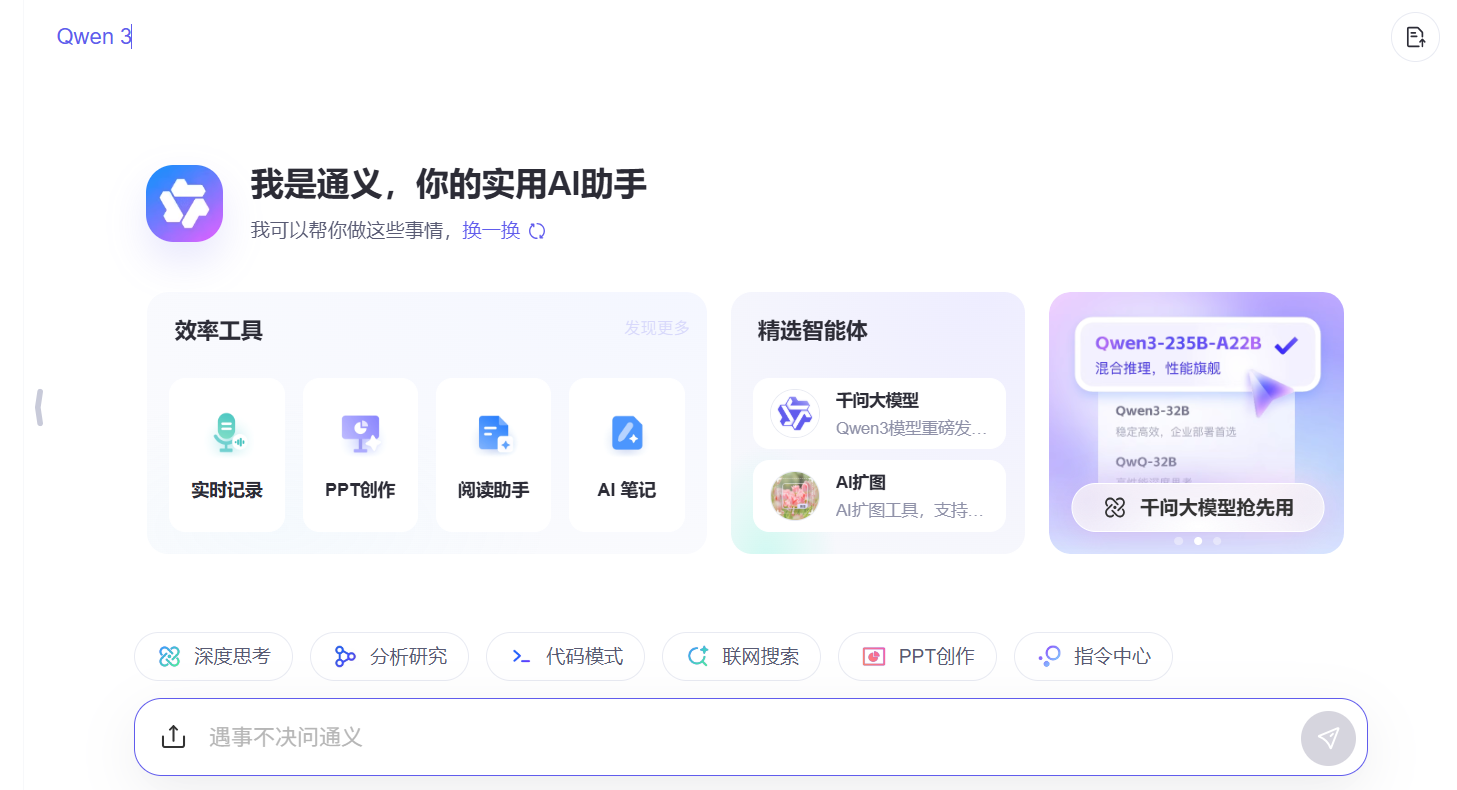Click the Qwen3-235B-A22B banner card
1457x790 pixels.
click(1198, 355)
